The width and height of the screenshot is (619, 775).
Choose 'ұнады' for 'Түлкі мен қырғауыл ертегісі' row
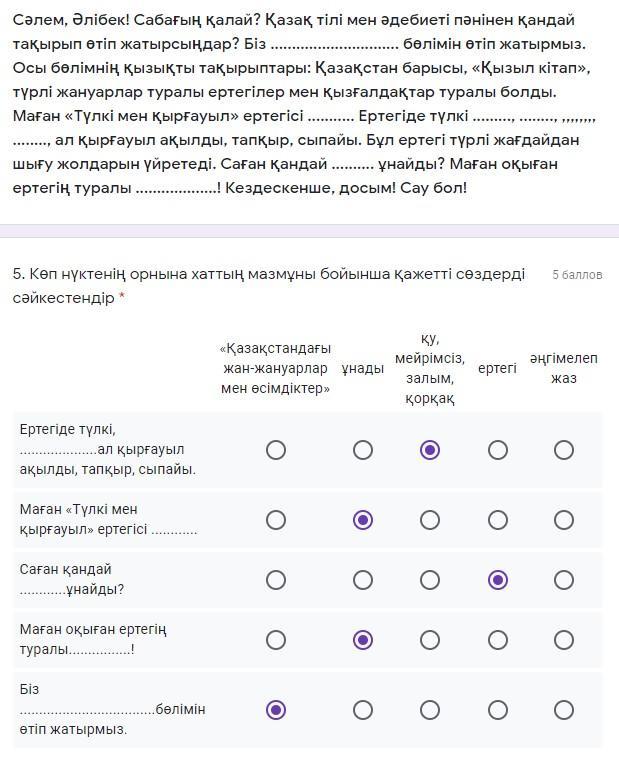point(363,520)
